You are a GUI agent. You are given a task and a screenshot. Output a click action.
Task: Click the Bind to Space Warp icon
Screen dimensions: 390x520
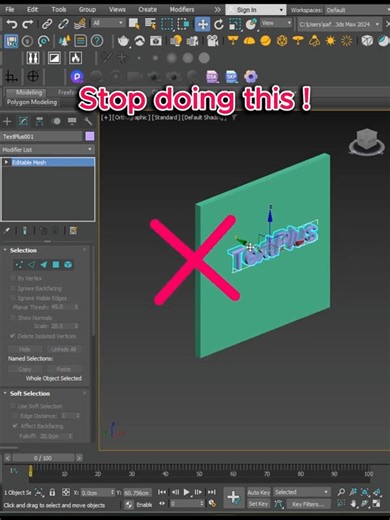pyautogui.click(x=79, y=24)
